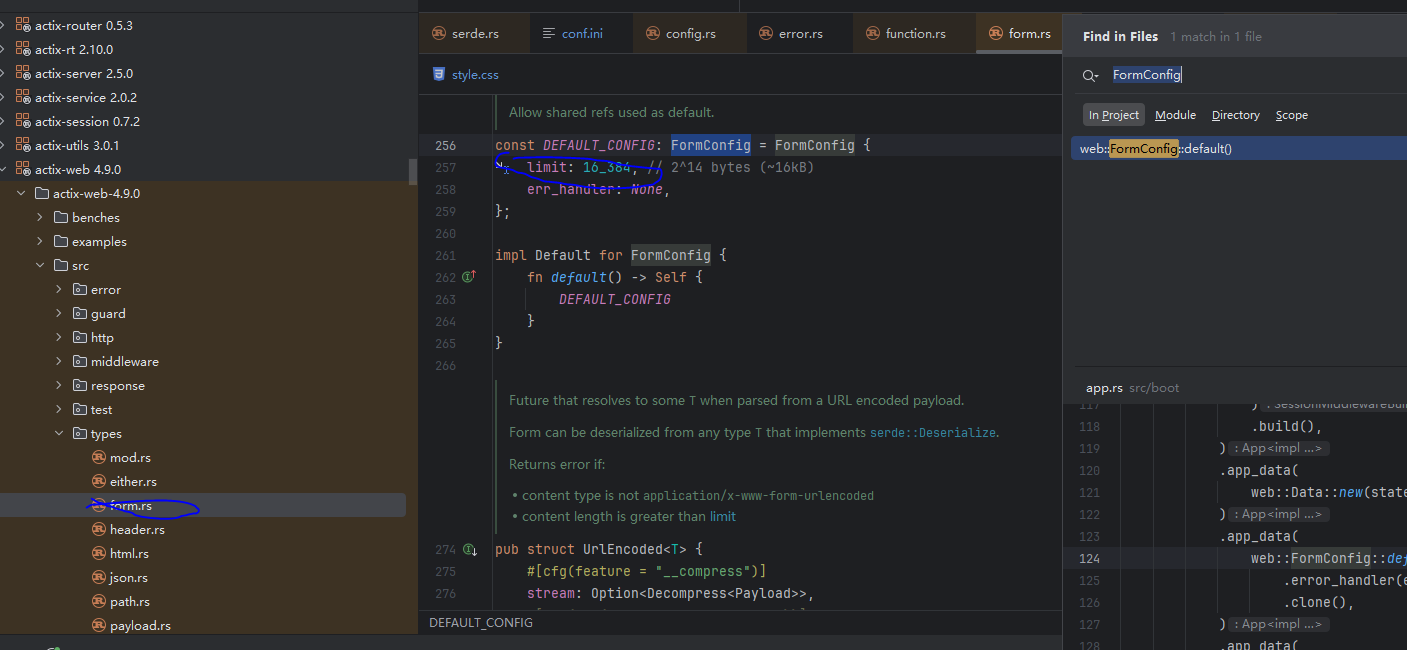The width and height of the screenshot is (1407, 650).
Task: Click the folder icon of actix-web-4.9.0
Action: (x=42, y=193)
